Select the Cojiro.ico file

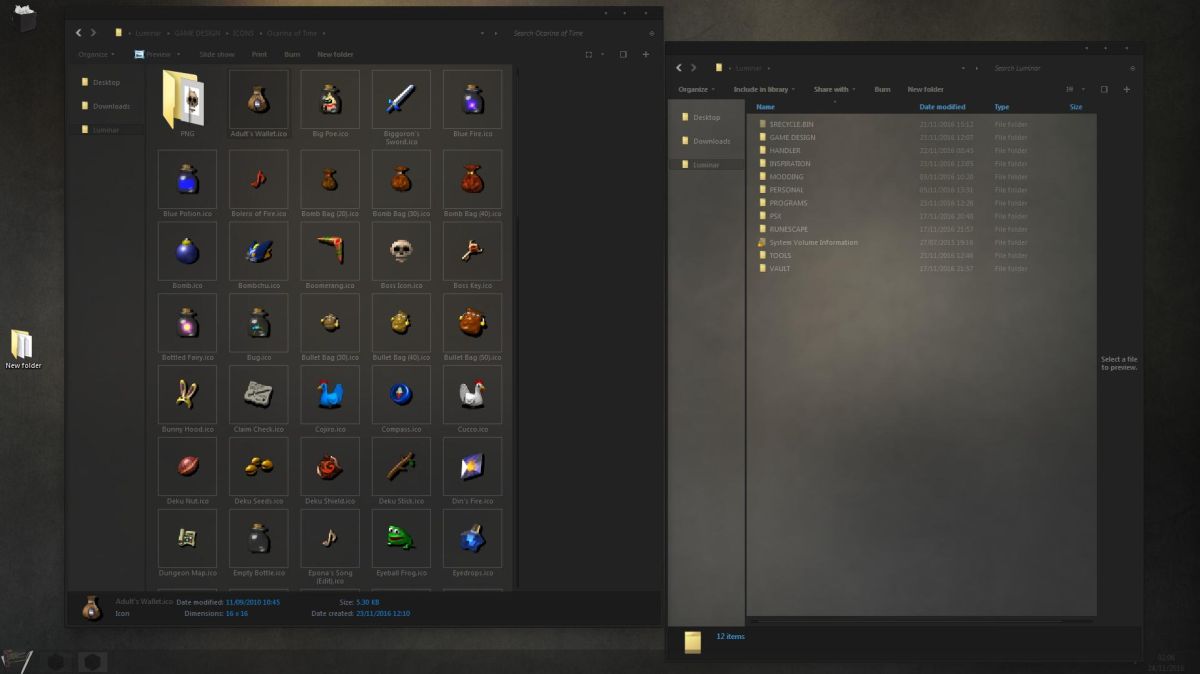click(x=330, y=400)
